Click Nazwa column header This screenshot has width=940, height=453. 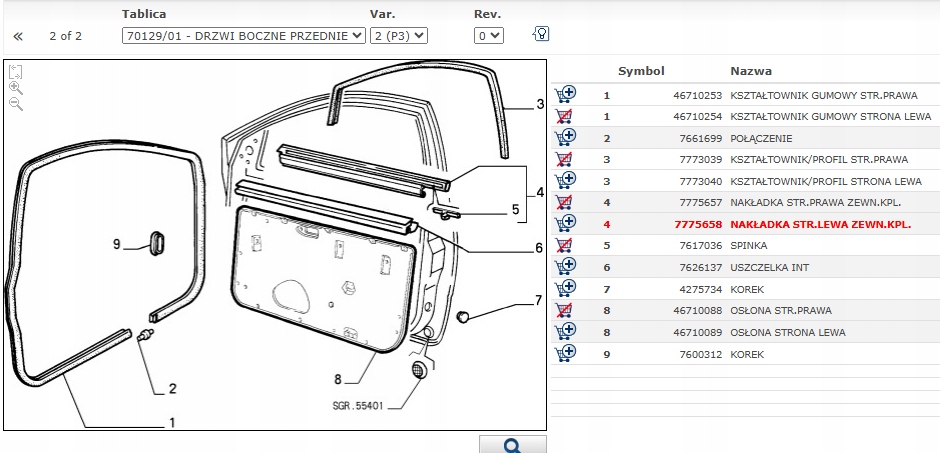751,71
